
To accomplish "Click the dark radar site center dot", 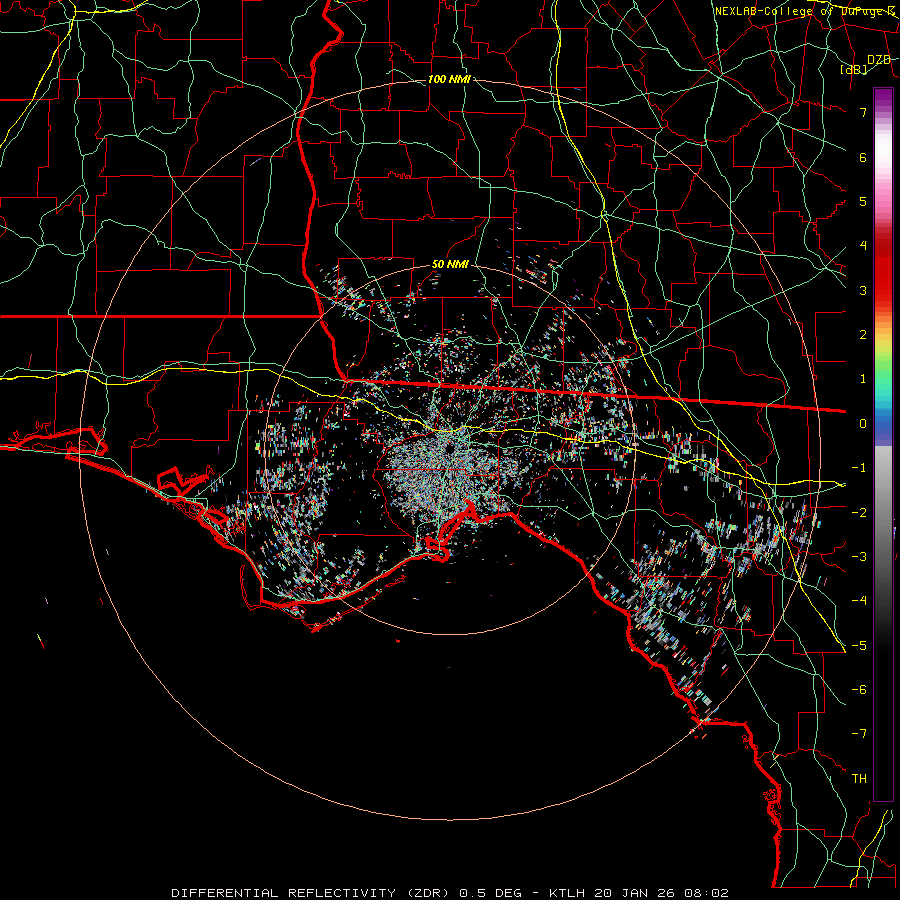I will tap(449, 448).
